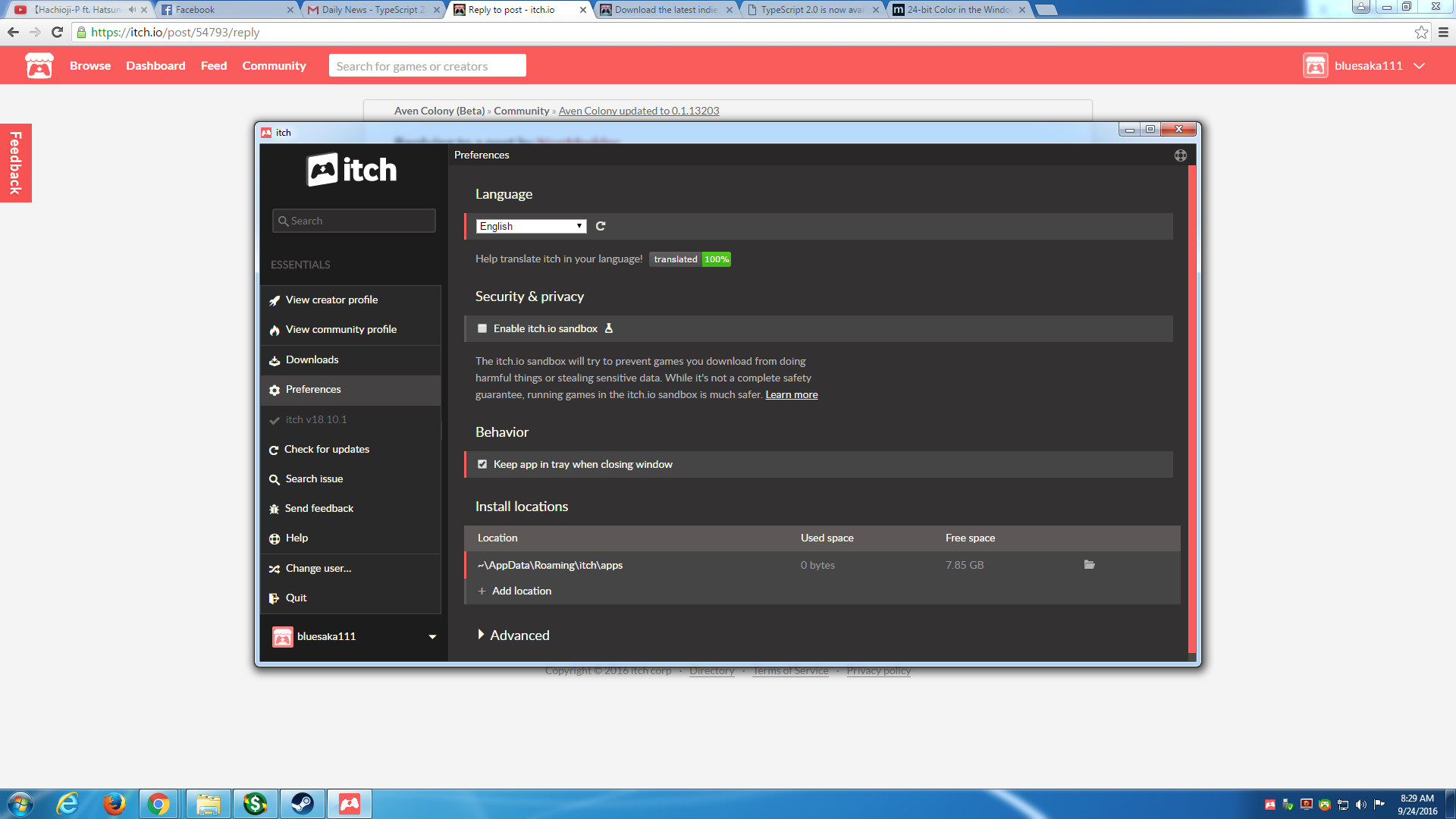Click the itch logo in the sidebar
Image resolution: width=1456 pixels, height=819 pixels.
(x=351, y=170)
